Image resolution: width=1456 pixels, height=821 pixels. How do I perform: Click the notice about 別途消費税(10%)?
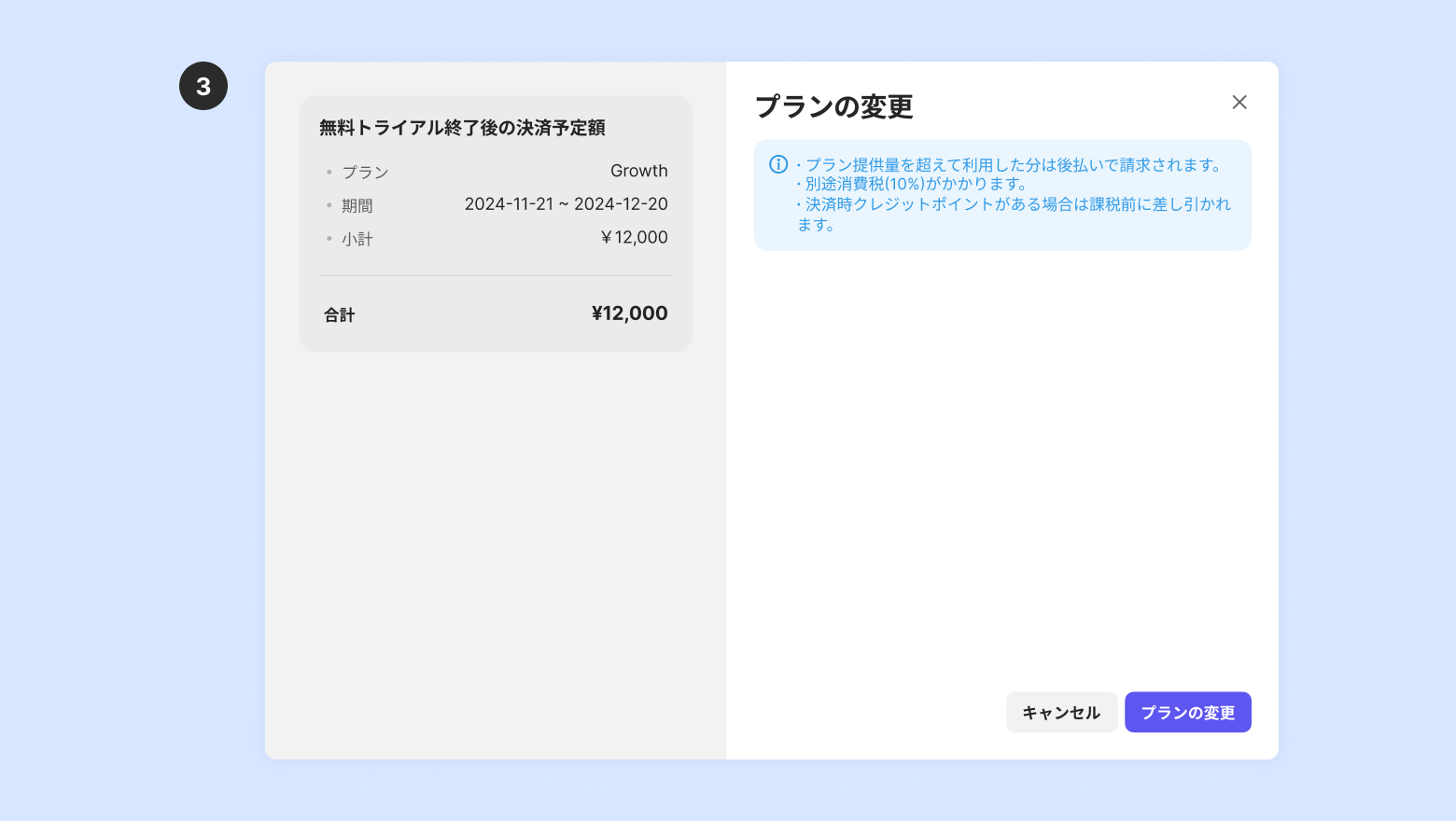click(x=912, y=184)
